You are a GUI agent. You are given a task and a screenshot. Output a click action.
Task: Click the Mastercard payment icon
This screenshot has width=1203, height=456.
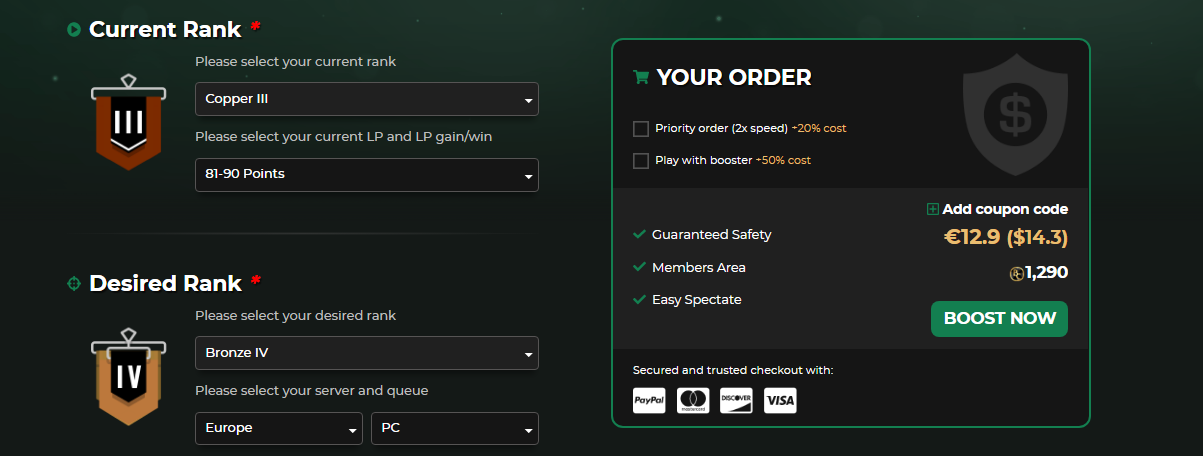click(693, 401)
